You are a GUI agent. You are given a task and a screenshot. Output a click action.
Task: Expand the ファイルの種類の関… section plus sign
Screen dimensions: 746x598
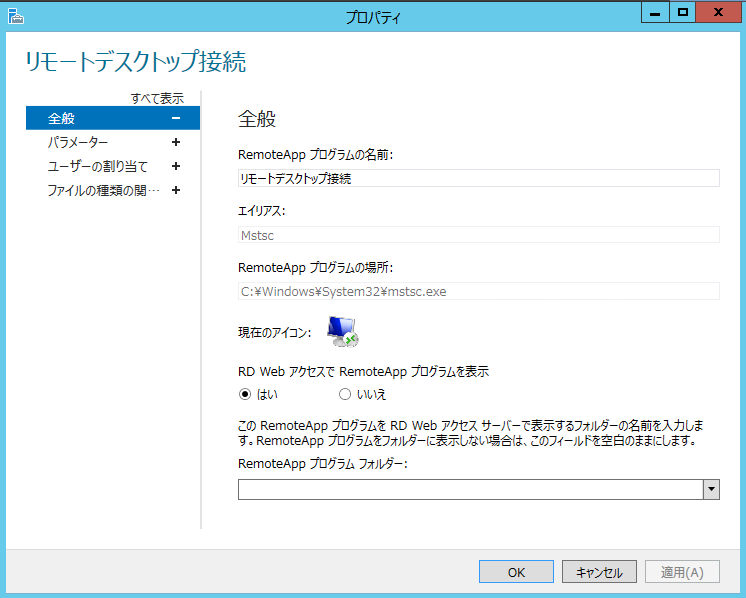tap(176, 190)
